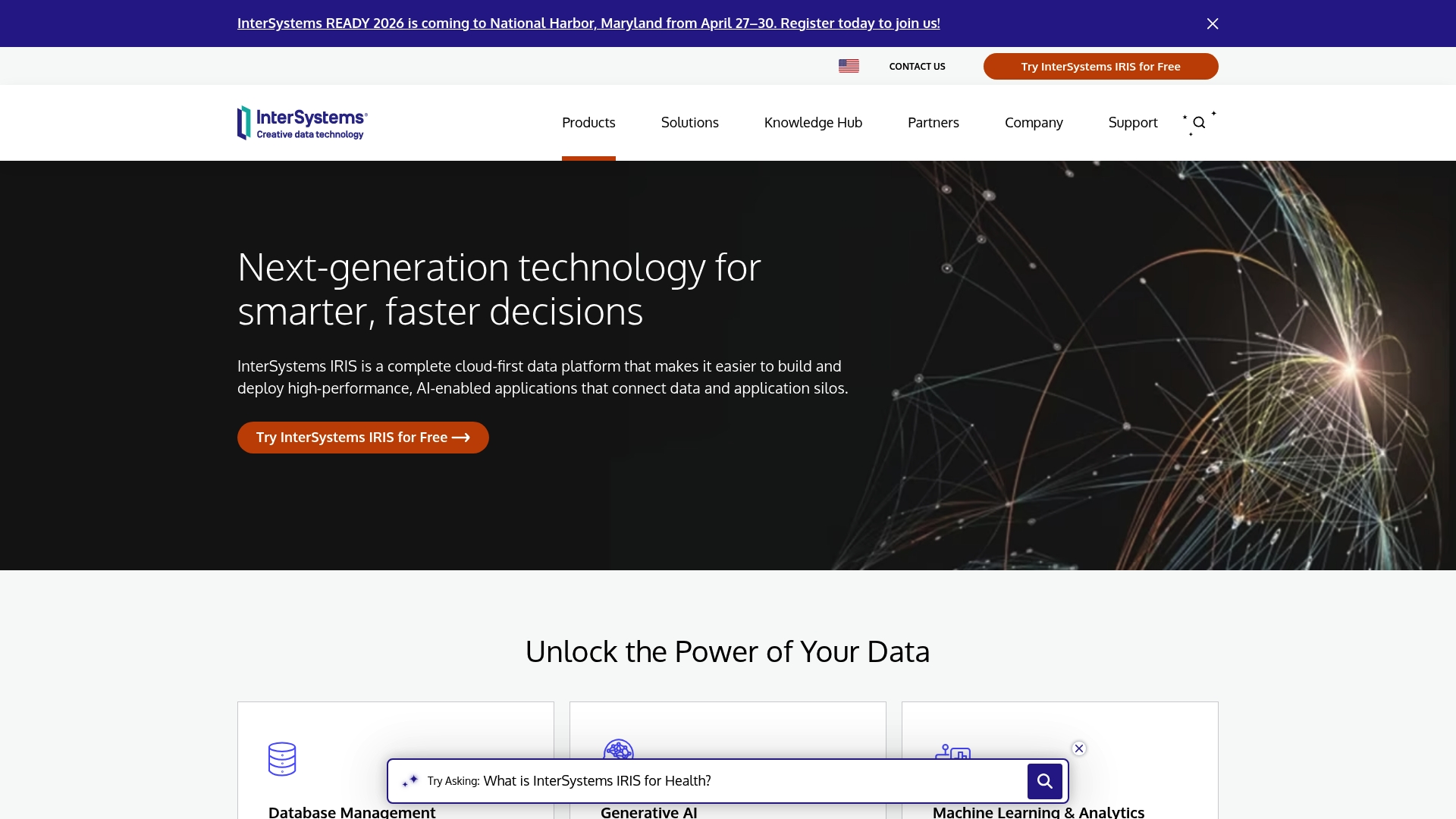Screen dimensions: 1456x819
Task: Open the Company dropdown menu
Action: pos(1034,122)
